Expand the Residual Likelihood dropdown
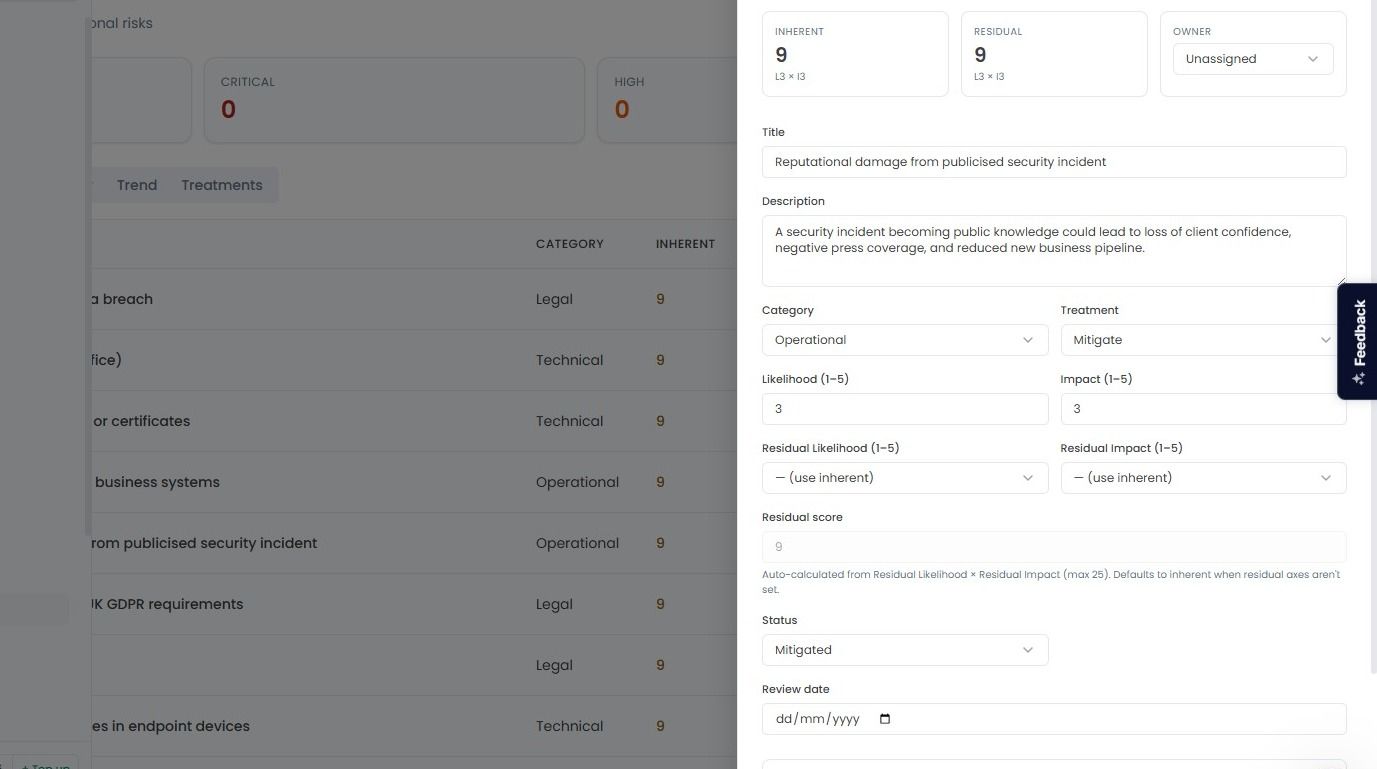 tap(905, 478)
